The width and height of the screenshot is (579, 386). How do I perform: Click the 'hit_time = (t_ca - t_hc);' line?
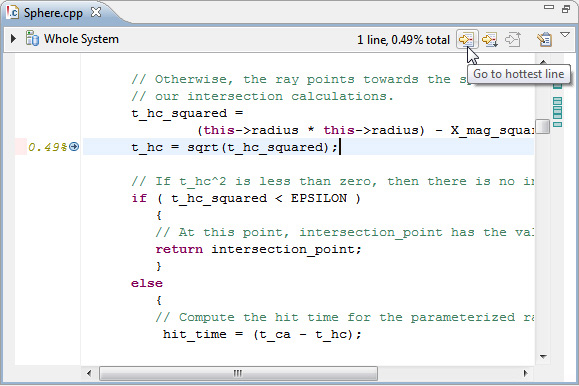coord(262,334)
